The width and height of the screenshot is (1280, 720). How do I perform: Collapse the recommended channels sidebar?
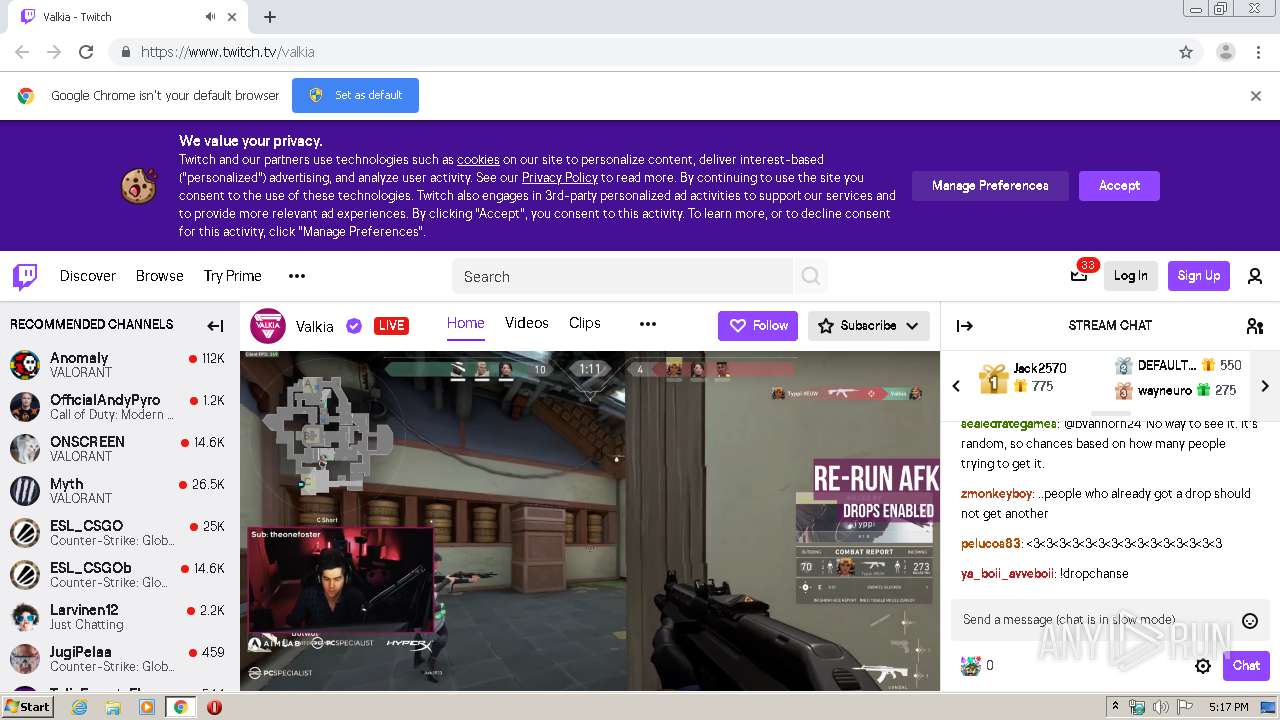215,325
